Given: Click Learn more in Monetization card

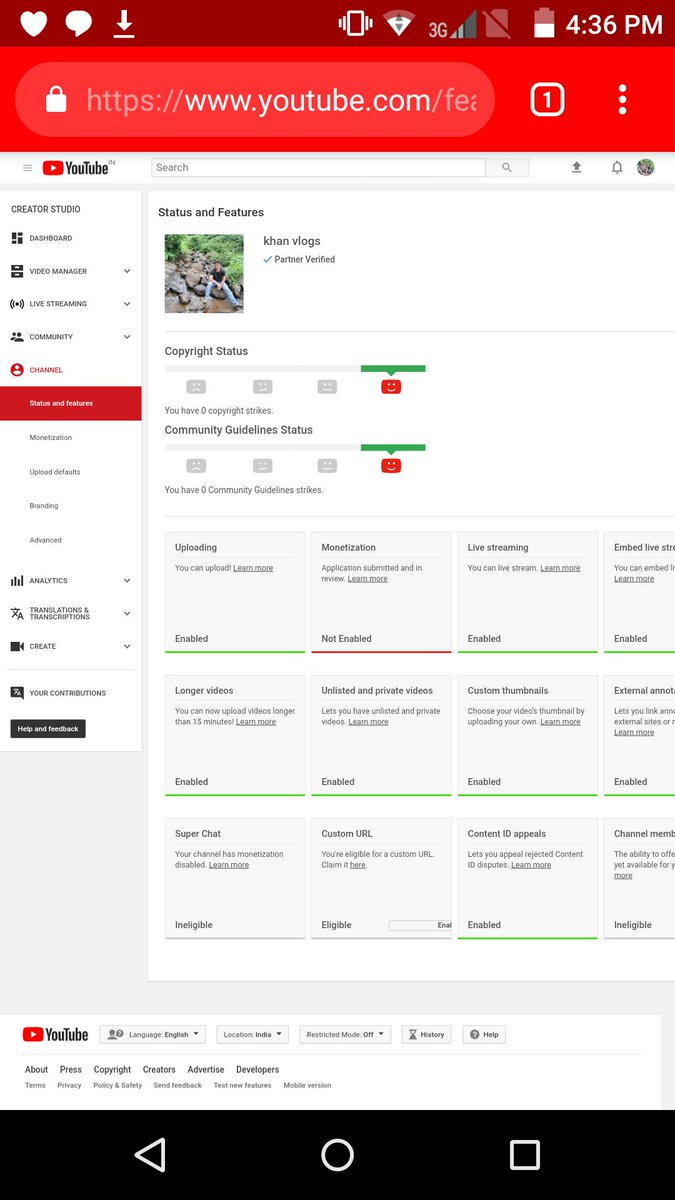Looking at the screenshot, I should click(x=367, y=579).
